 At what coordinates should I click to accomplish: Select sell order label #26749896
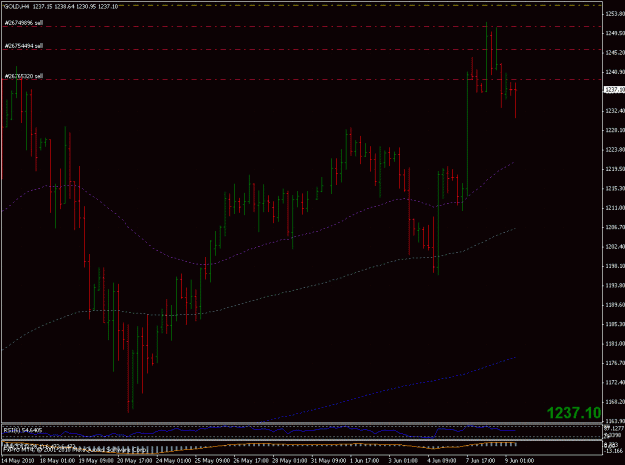point(24,23)
